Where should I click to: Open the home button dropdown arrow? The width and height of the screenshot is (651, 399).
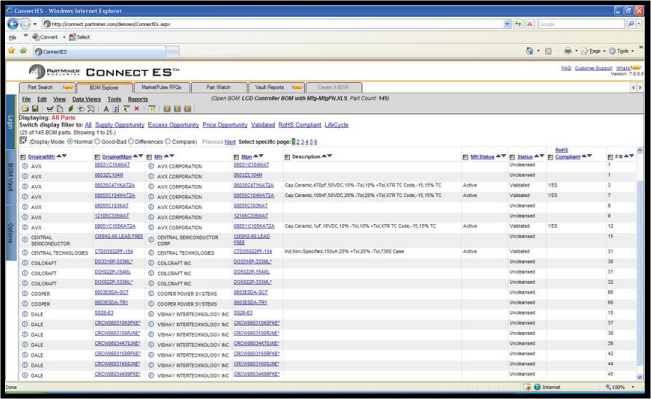[538, 51]
